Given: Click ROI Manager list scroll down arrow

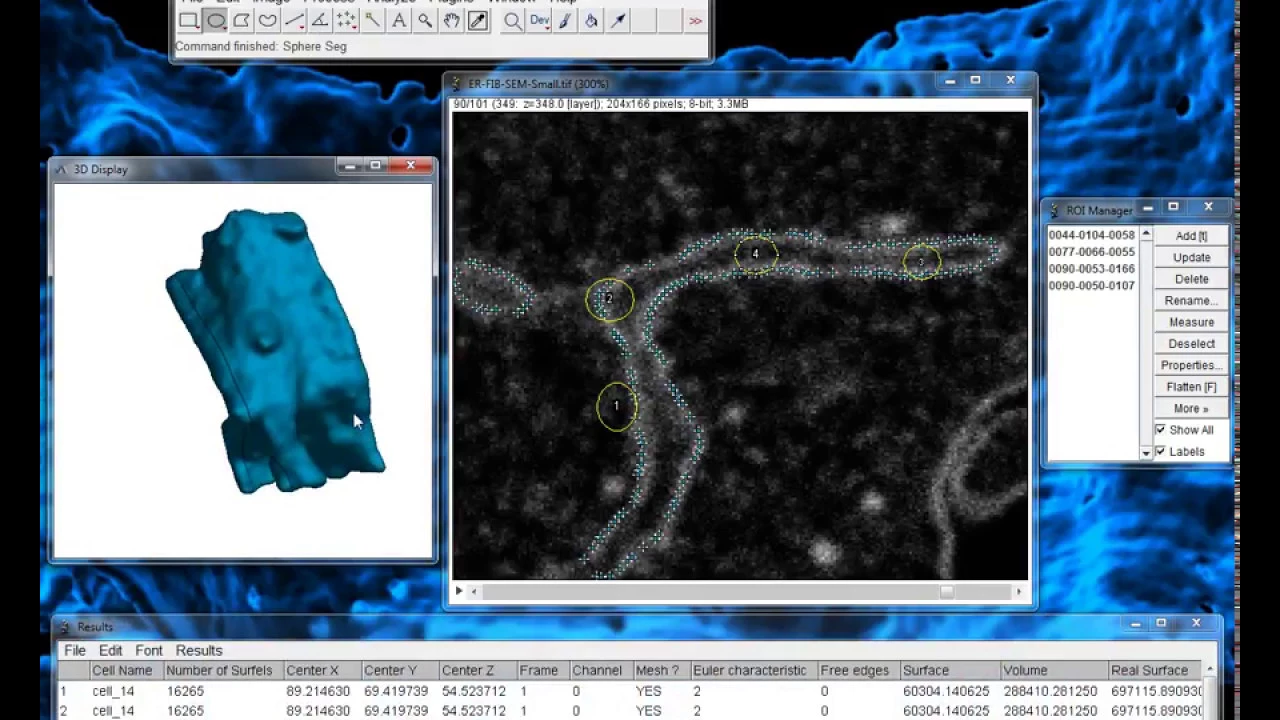Looking at the screenshot, I should [x=1146, y=454].
